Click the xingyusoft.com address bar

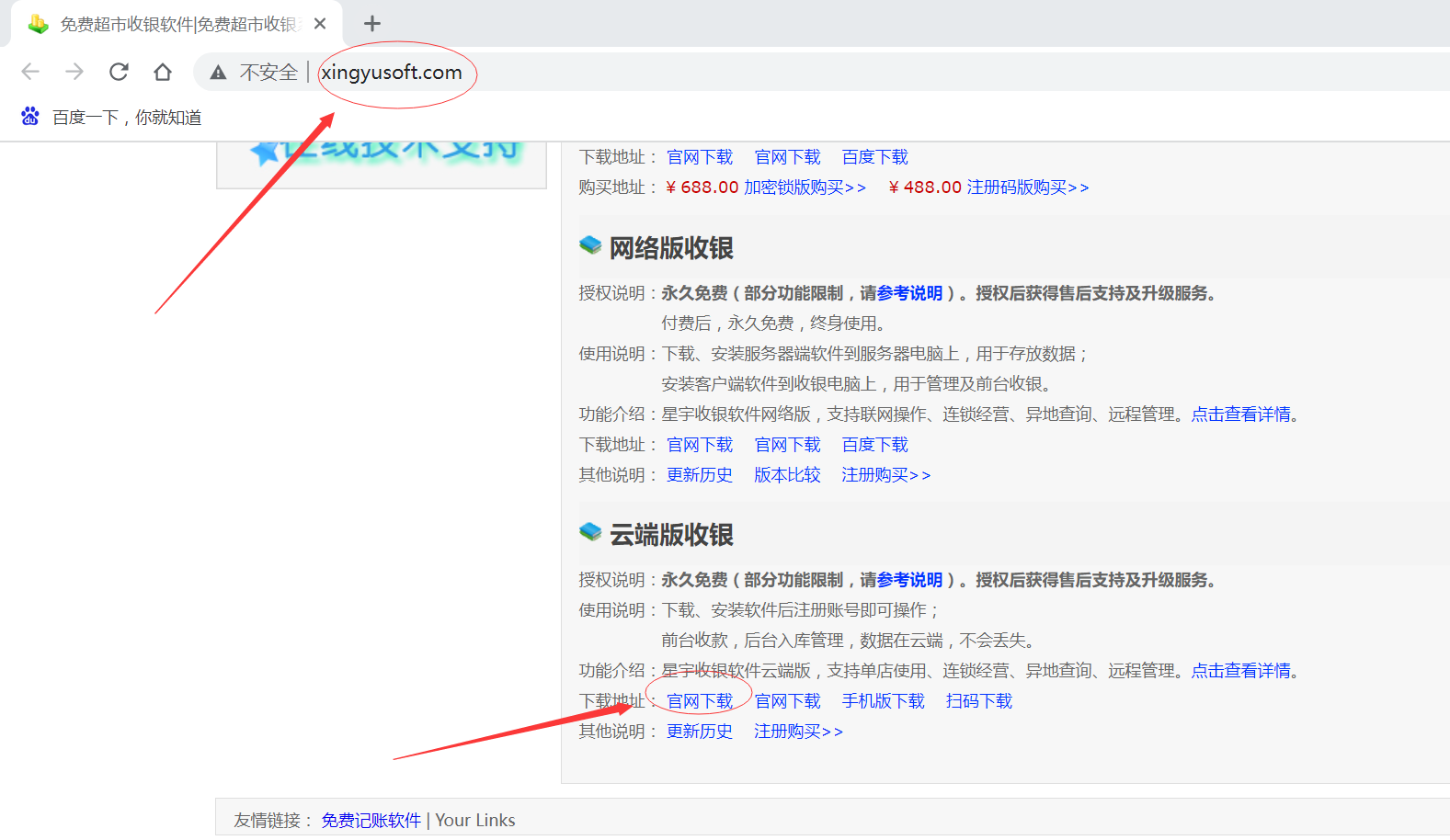tap(392, 73)
